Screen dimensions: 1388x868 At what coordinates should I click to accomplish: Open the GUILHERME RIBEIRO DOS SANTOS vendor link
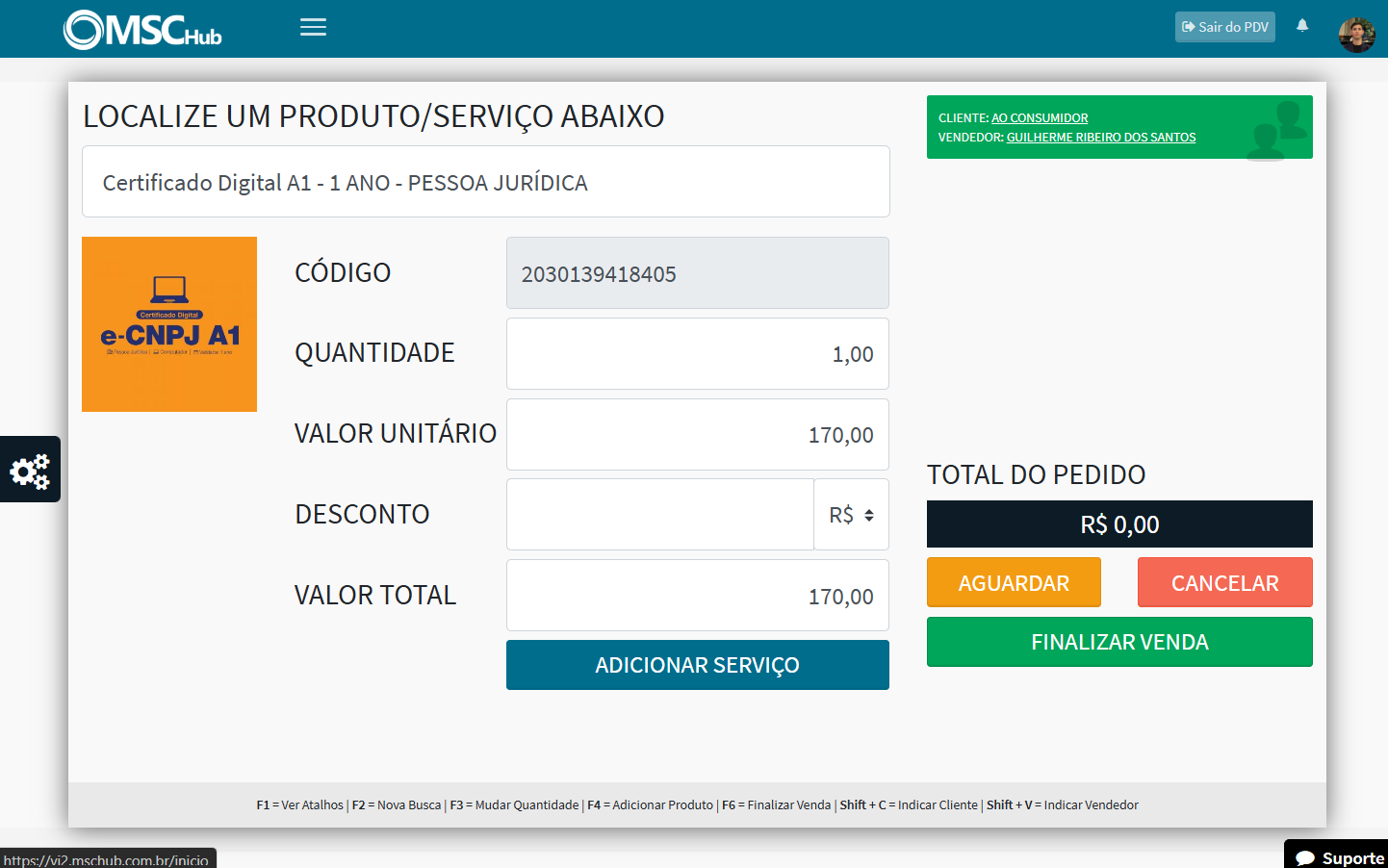(1100, 137)
